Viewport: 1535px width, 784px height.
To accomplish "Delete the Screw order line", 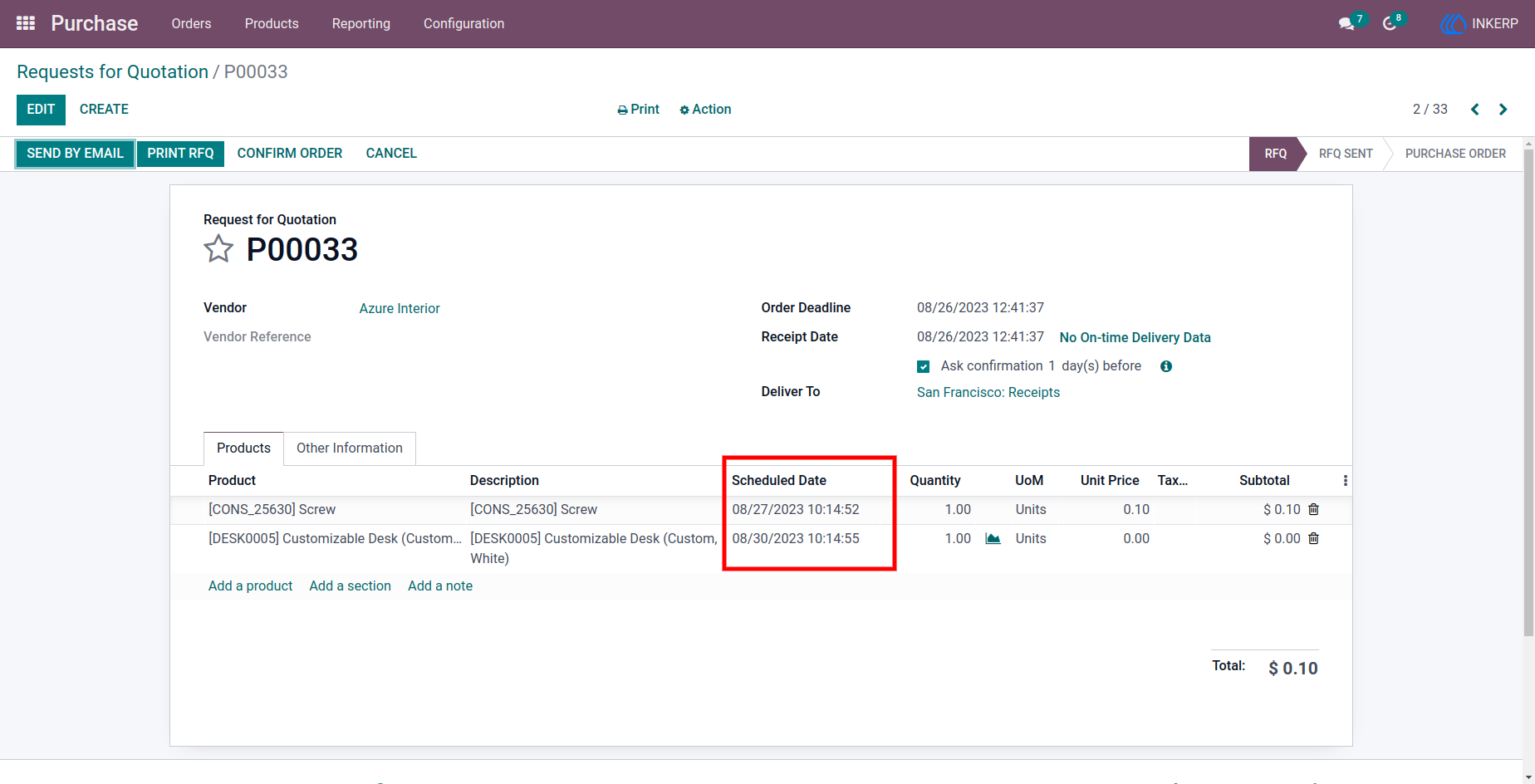I will pos(1313,509).
